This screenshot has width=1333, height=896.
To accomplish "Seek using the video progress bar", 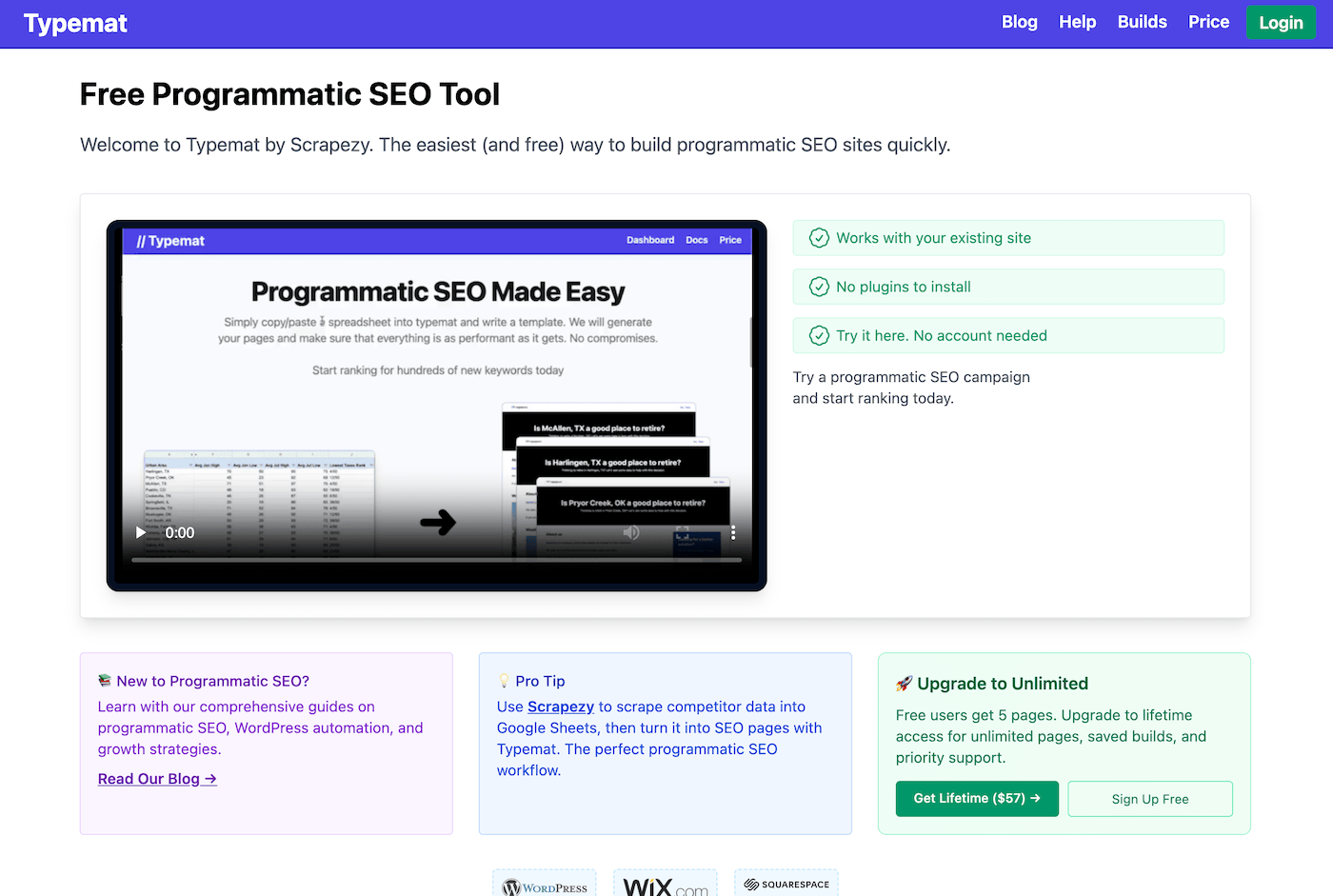I will coord(436,560).
